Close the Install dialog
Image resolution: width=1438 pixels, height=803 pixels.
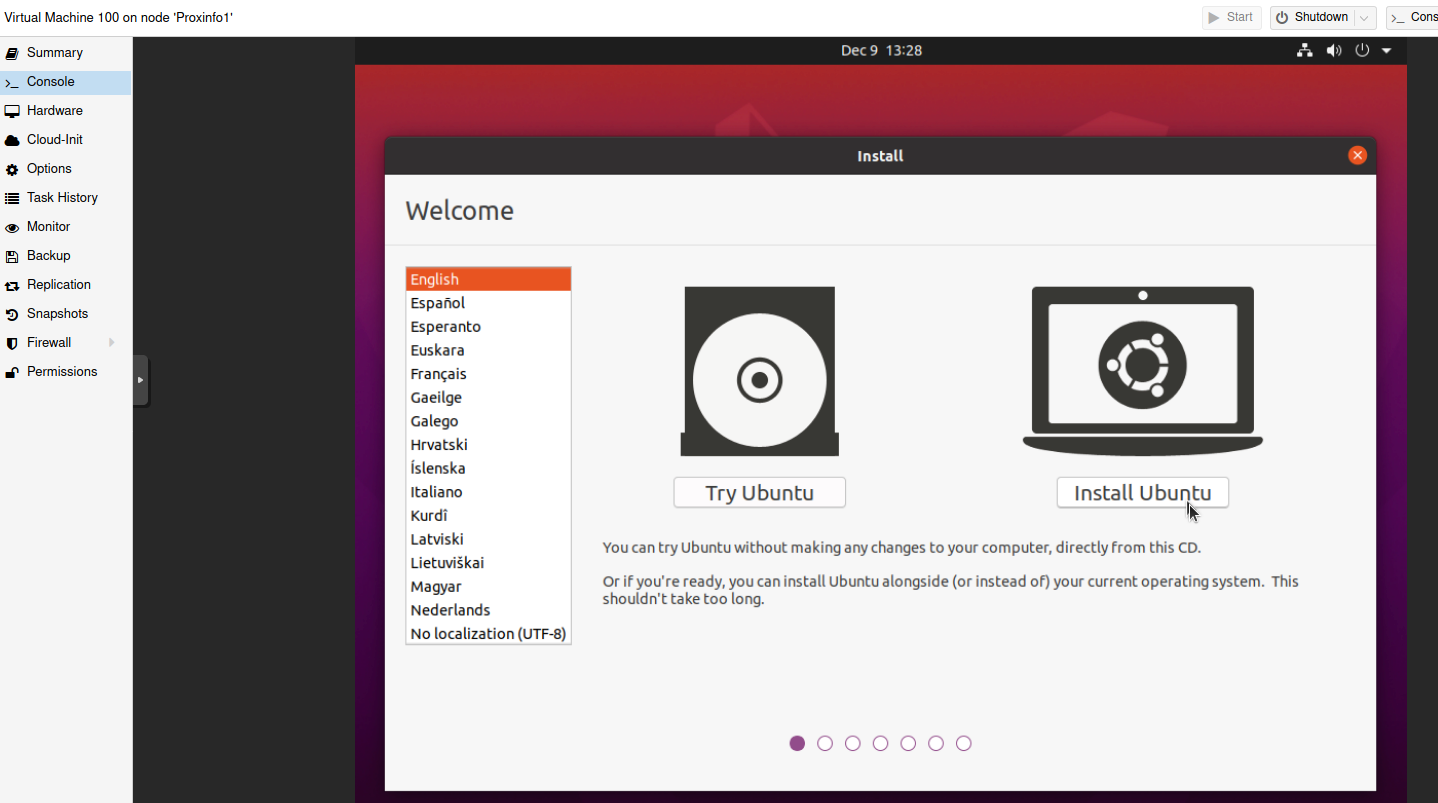point(1357,155)
